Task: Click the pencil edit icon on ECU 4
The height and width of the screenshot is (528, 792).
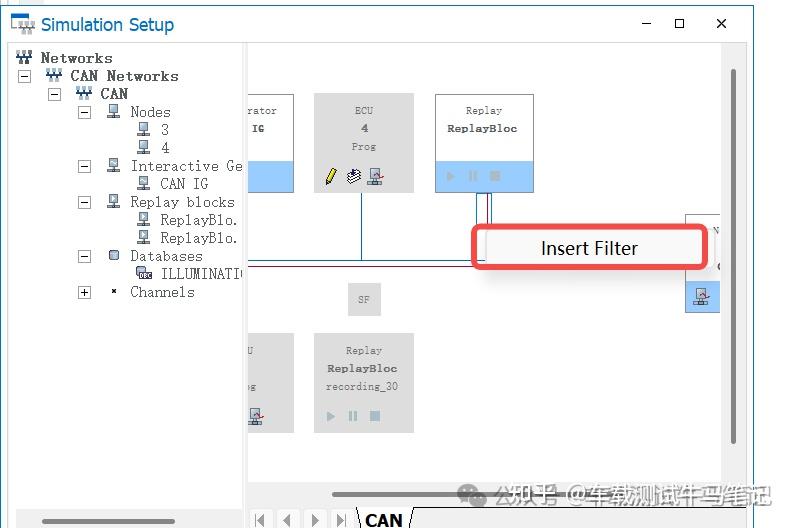Action: tap(331, 176)
